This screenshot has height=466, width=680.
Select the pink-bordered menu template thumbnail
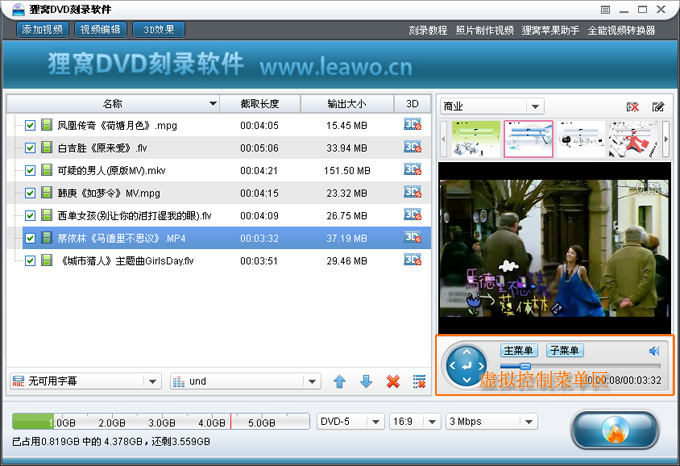click(x=528, y=139)
